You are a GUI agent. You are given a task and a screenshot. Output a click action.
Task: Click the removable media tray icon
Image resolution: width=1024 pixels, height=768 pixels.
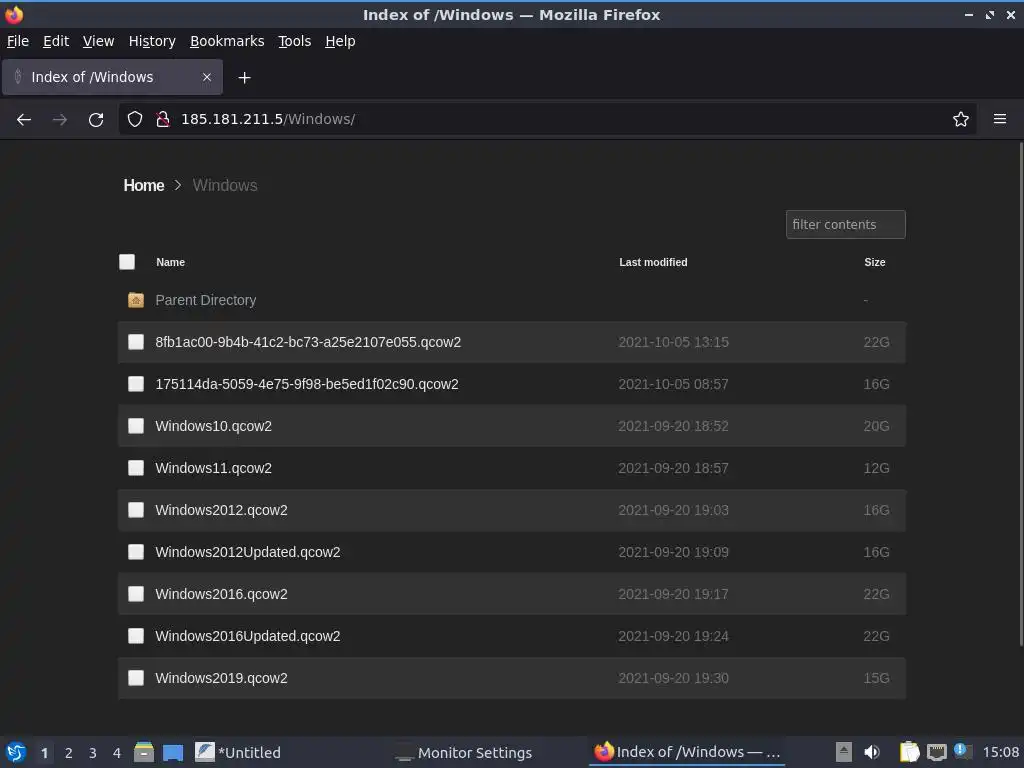click(844, 752)
